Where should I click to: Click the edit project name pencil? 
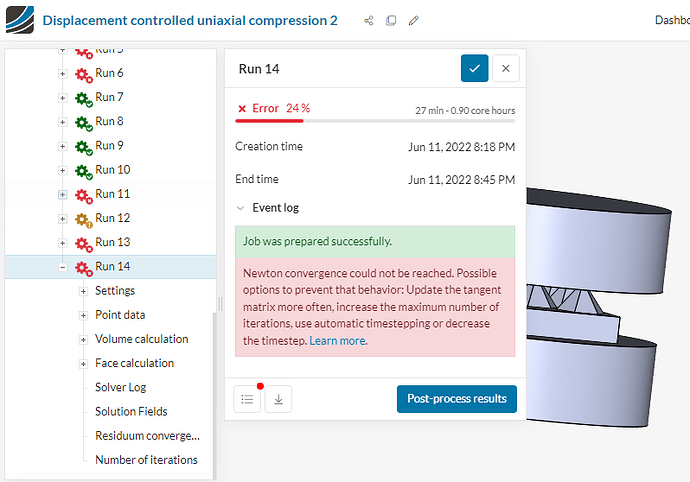pyautogui.click(x=414, y=21)
